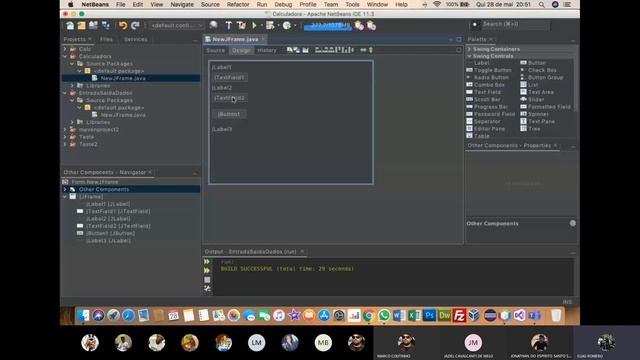This screenshot has height=360, width=640.
Task: Select Combo Box component in Palette
Action: click(x=485, y=85)
